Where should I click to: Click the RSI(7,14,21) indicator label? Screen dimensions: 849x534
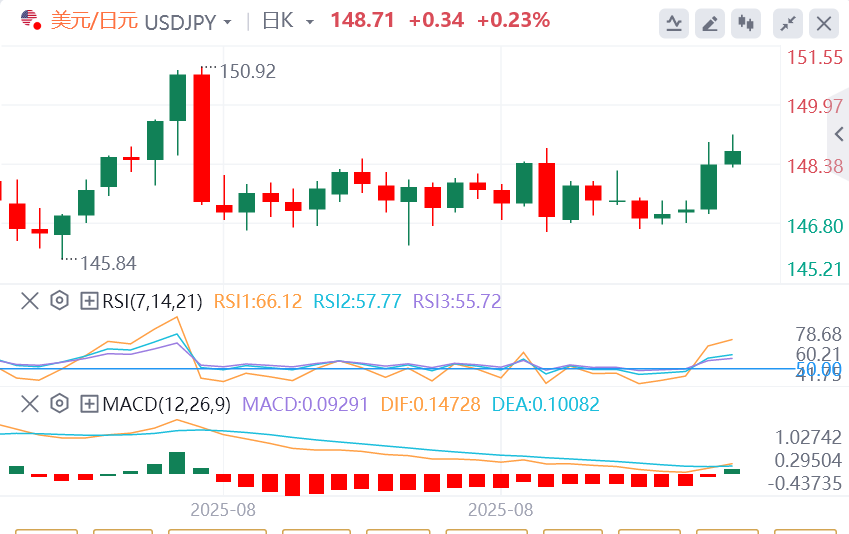click(x=152, y=300)
